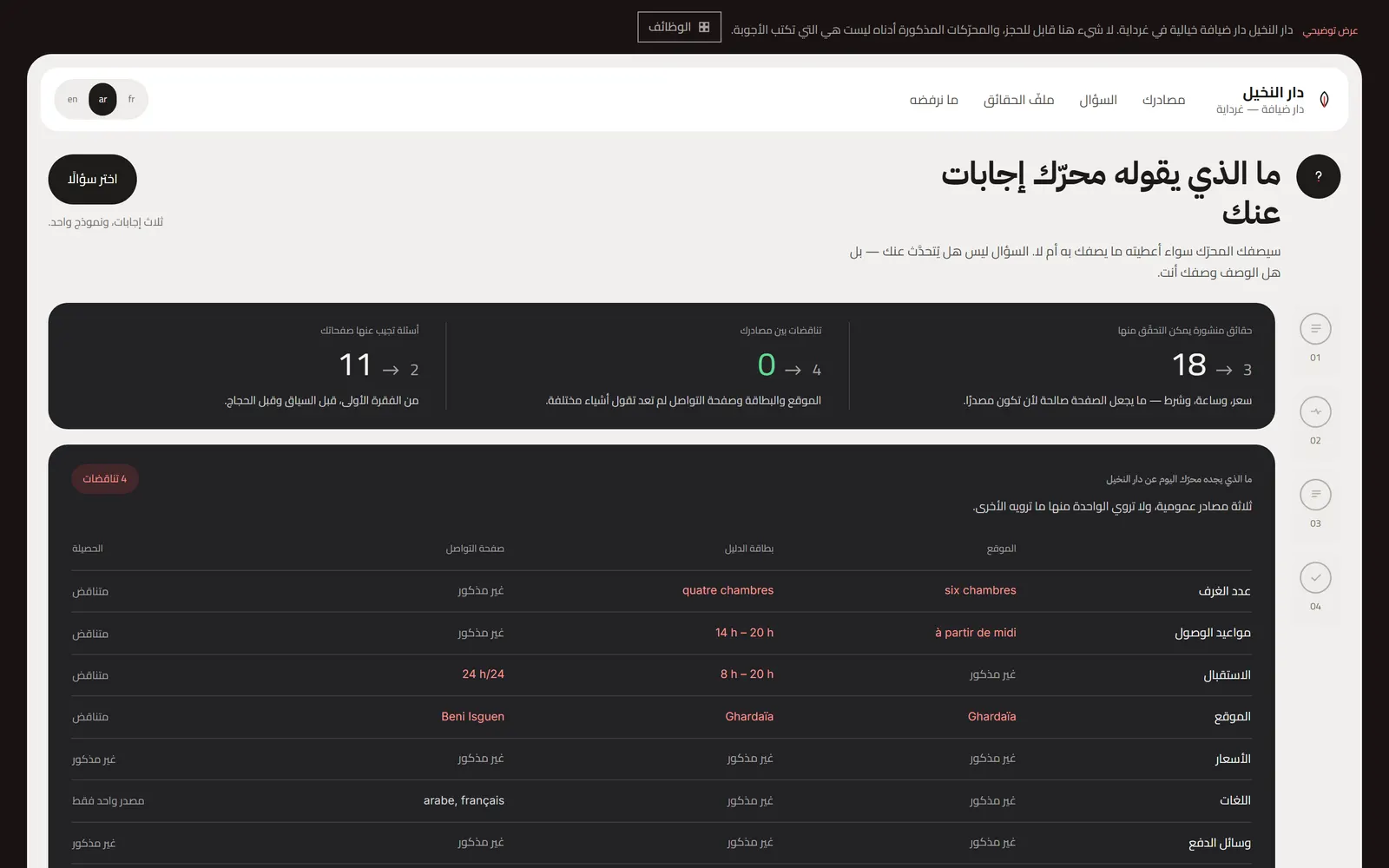
Task: Jump to step 04 checkmark icon
Action: 1315,577
